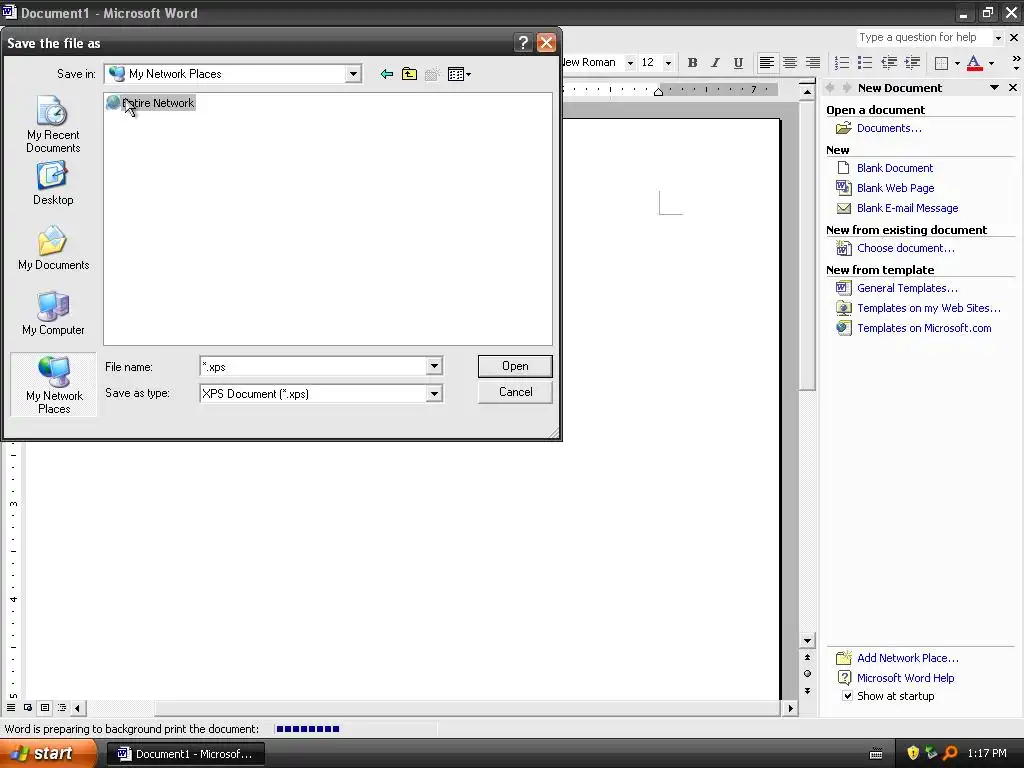Select My Documents in the Places bar
Image resolution: width=1024 pixels, height=768 pixels.
point(54,249)
